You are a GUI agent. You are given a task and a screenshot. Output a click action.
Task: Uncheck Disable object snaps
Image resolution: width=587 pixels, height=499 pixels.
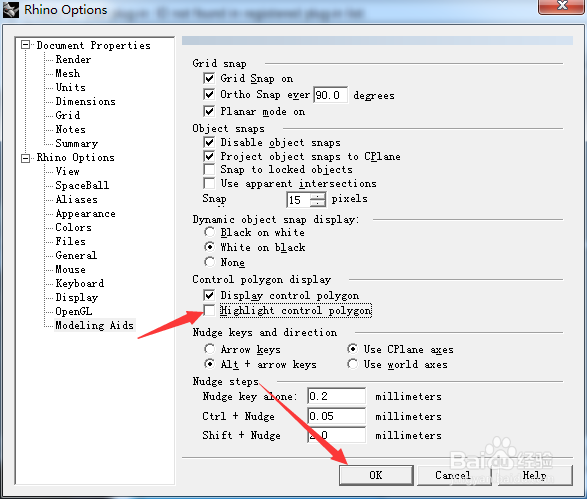(209, 142)
